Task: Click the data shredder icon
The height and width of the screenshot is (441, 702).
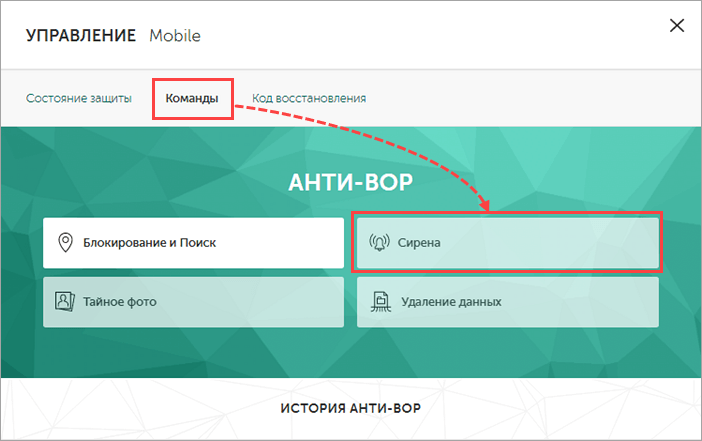Action: (381, 301)
